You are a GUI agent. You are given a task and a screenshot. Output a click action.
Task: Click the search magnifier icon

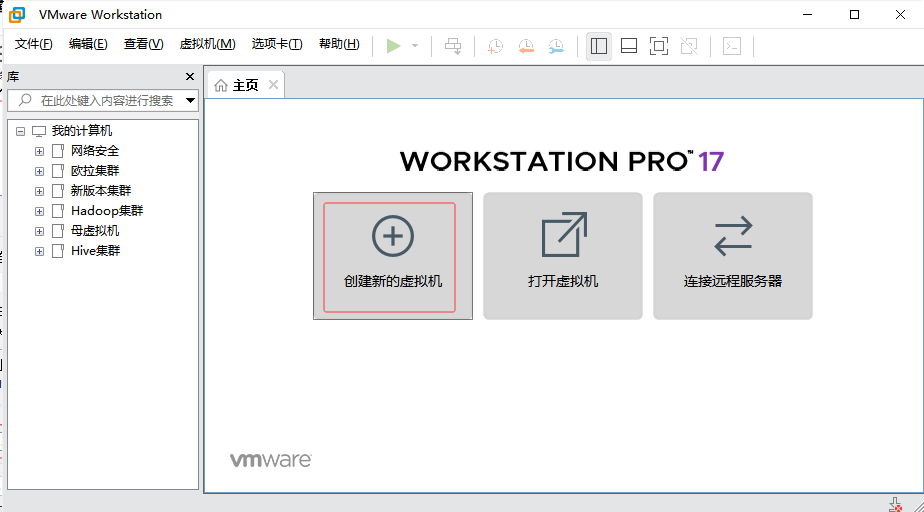(x=25, y=100)
